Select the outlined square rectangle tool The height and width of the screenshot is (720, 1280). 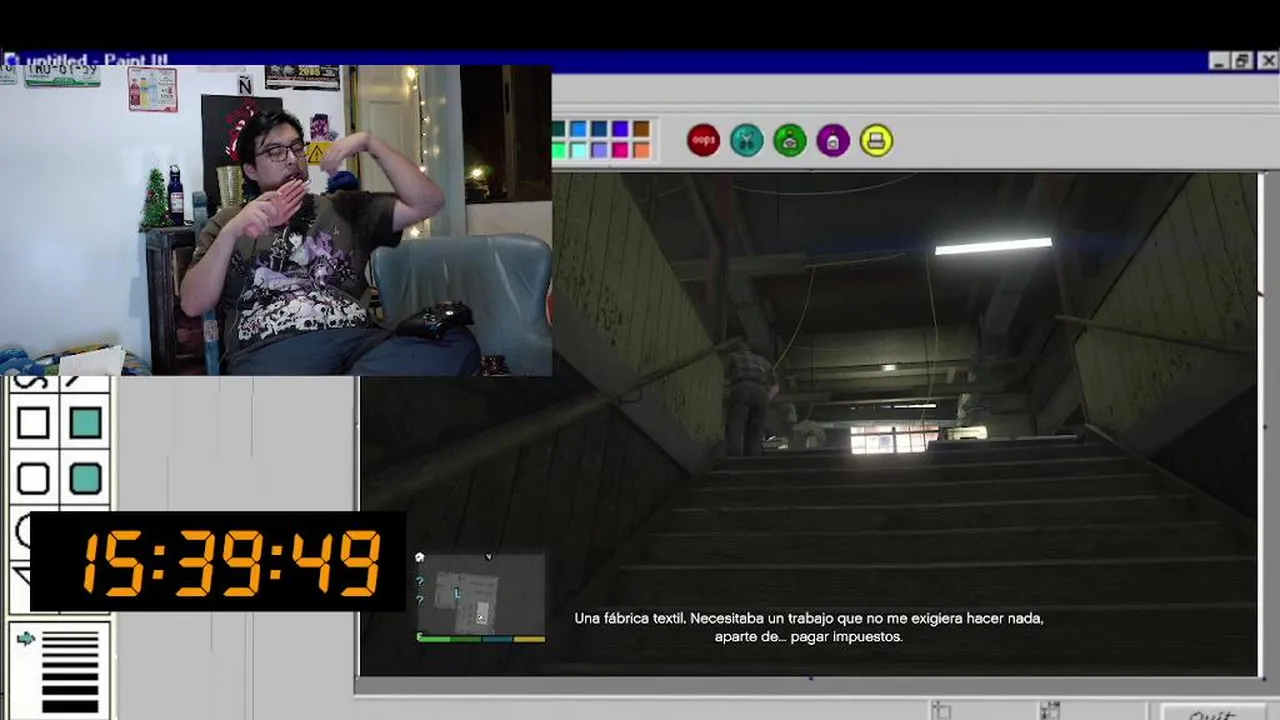click(x=33, y=423)
